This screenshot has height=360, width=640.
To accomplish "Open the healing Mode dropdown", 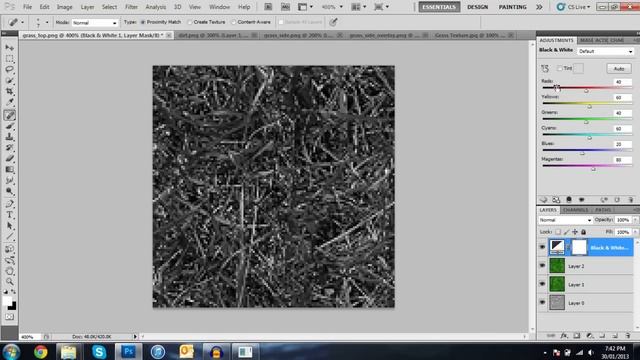I will pos(95,22).
